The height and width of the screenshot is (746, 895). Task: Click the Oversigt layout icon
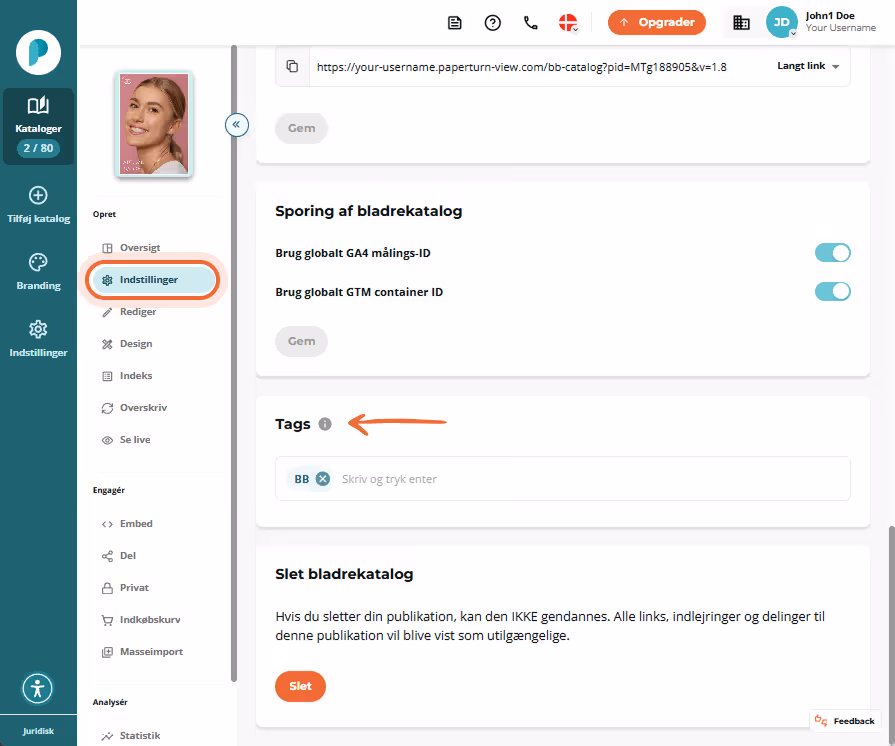(107, 248)
